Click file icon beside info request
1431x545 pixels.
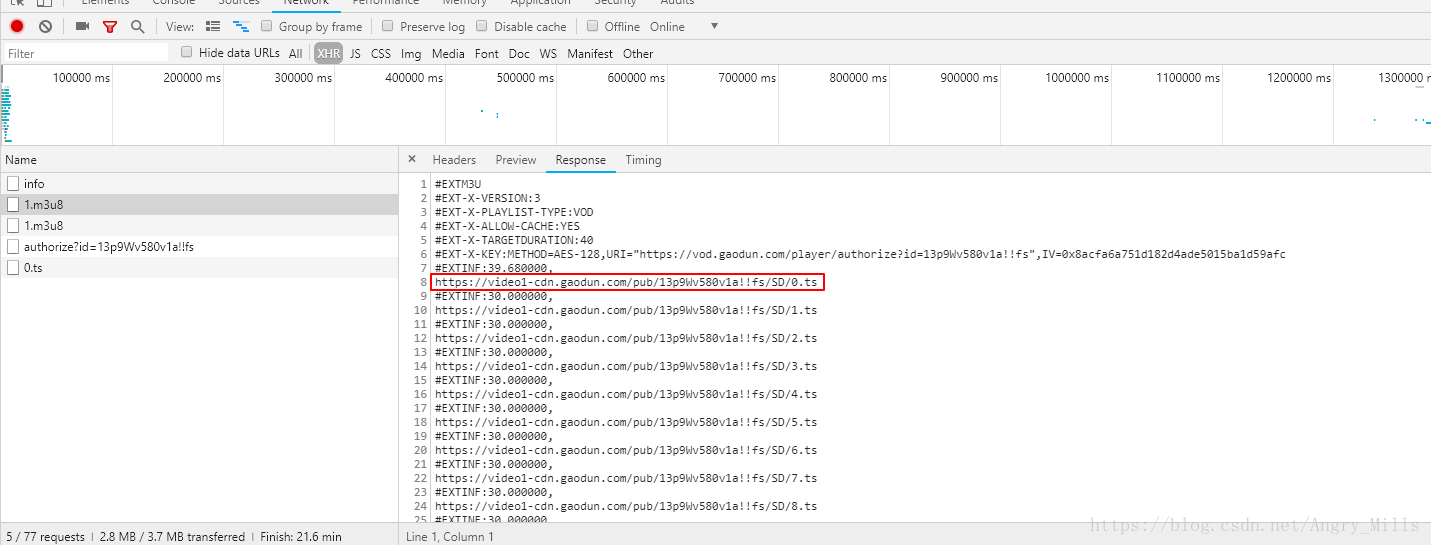coord(13,184)
